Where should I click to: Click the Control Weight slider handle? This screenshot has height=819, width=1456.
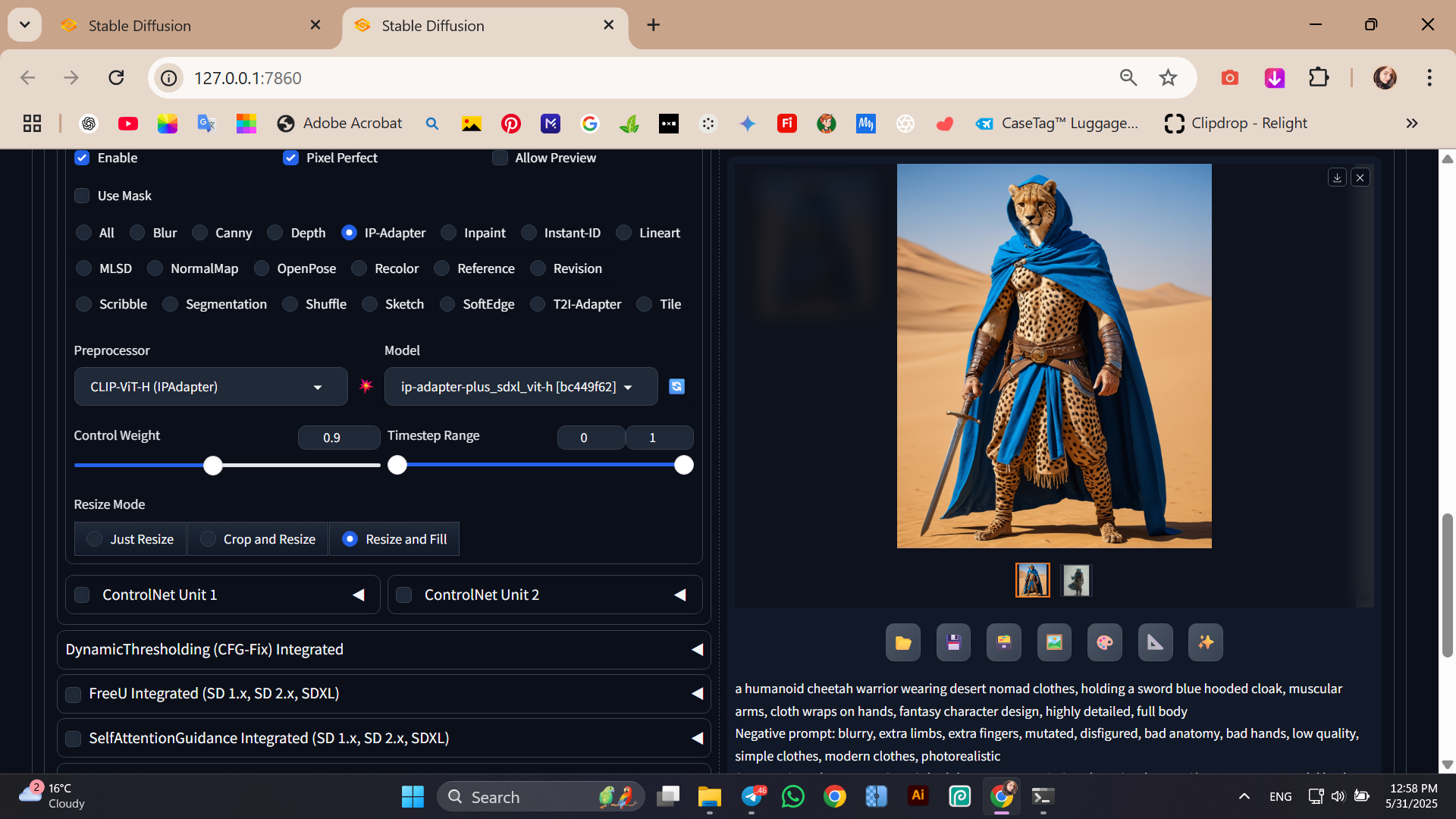point(213,466)
